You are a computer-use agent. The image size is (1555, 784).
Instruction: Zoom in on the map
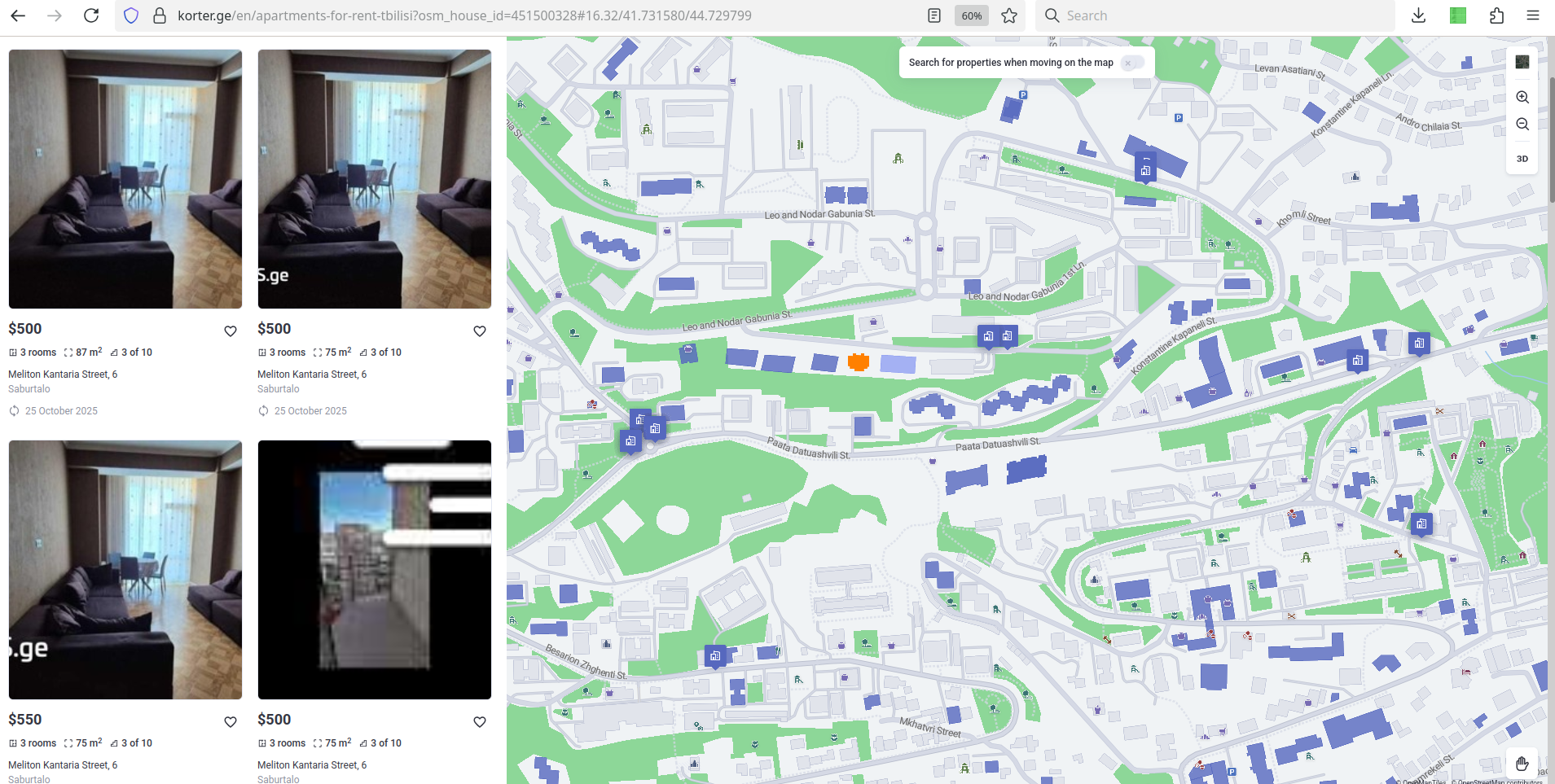point(1522,97)
